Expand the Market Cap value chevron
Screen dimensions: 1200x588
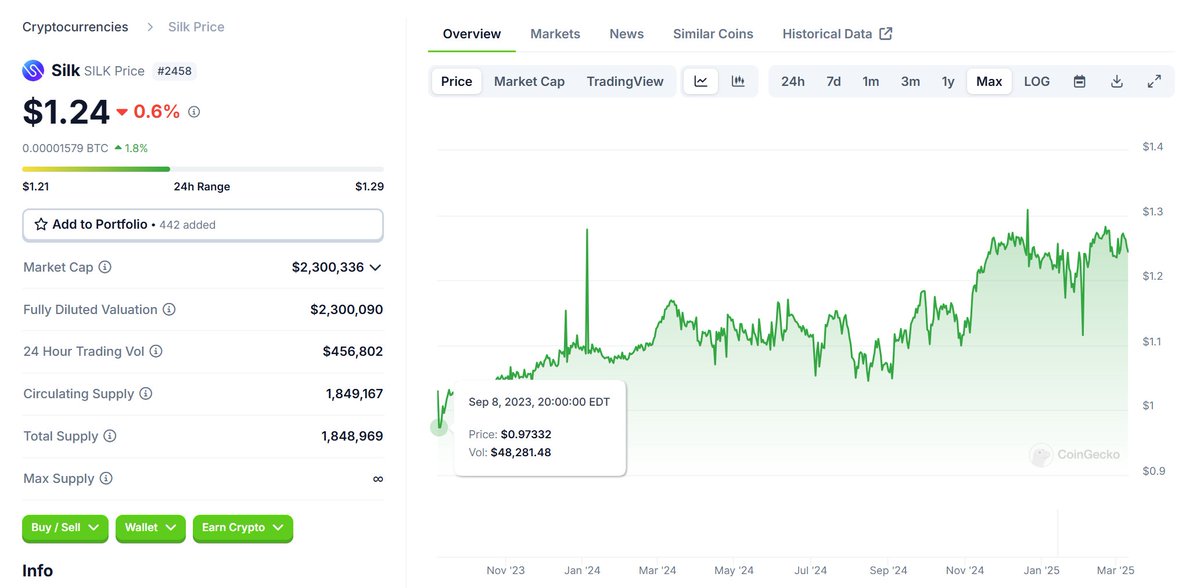pyautogui.click(x=375, y=267)
